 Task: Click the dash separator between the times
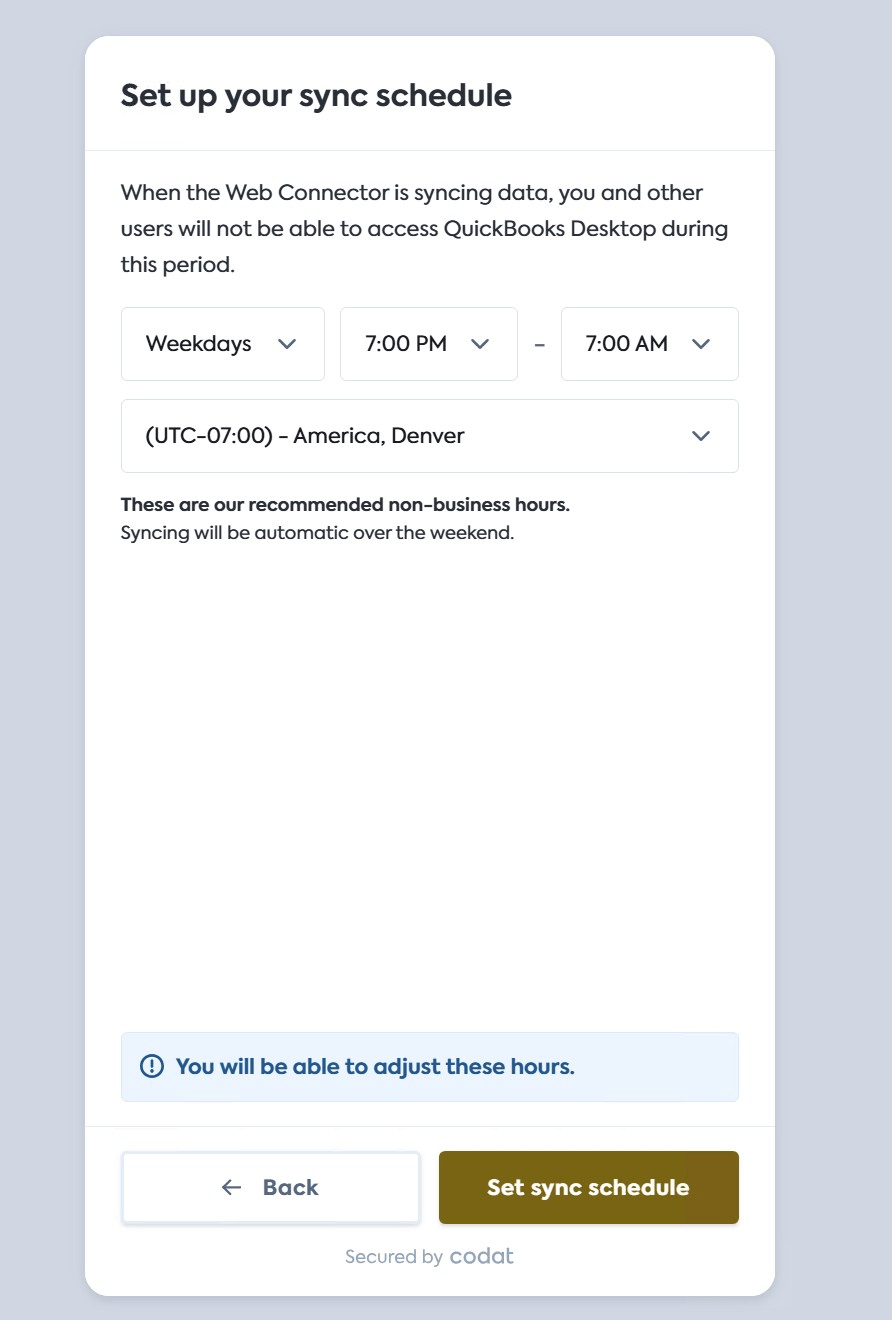(x=540, y=344)
